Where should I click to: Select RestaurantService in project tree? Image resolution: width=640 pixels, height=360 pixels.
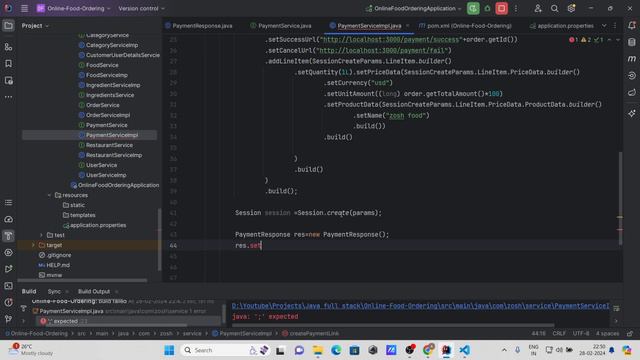pyautogui.click(x=109, y=145)
